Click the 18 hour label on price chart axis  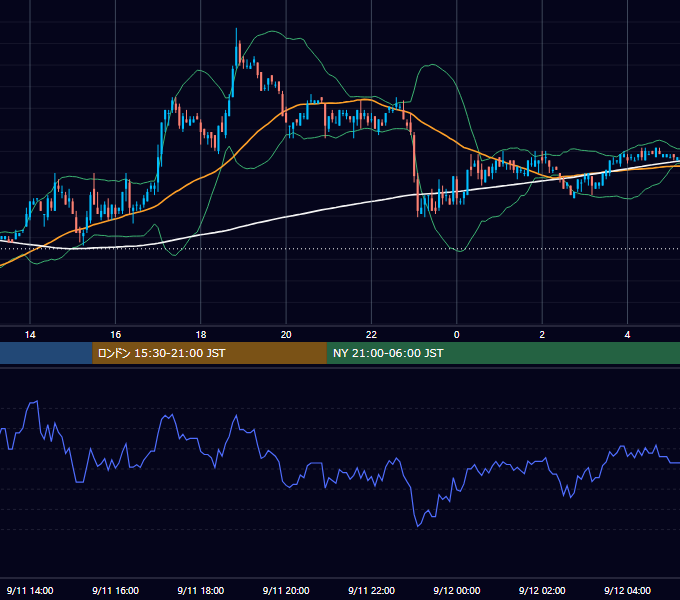[x=201, y=335]
